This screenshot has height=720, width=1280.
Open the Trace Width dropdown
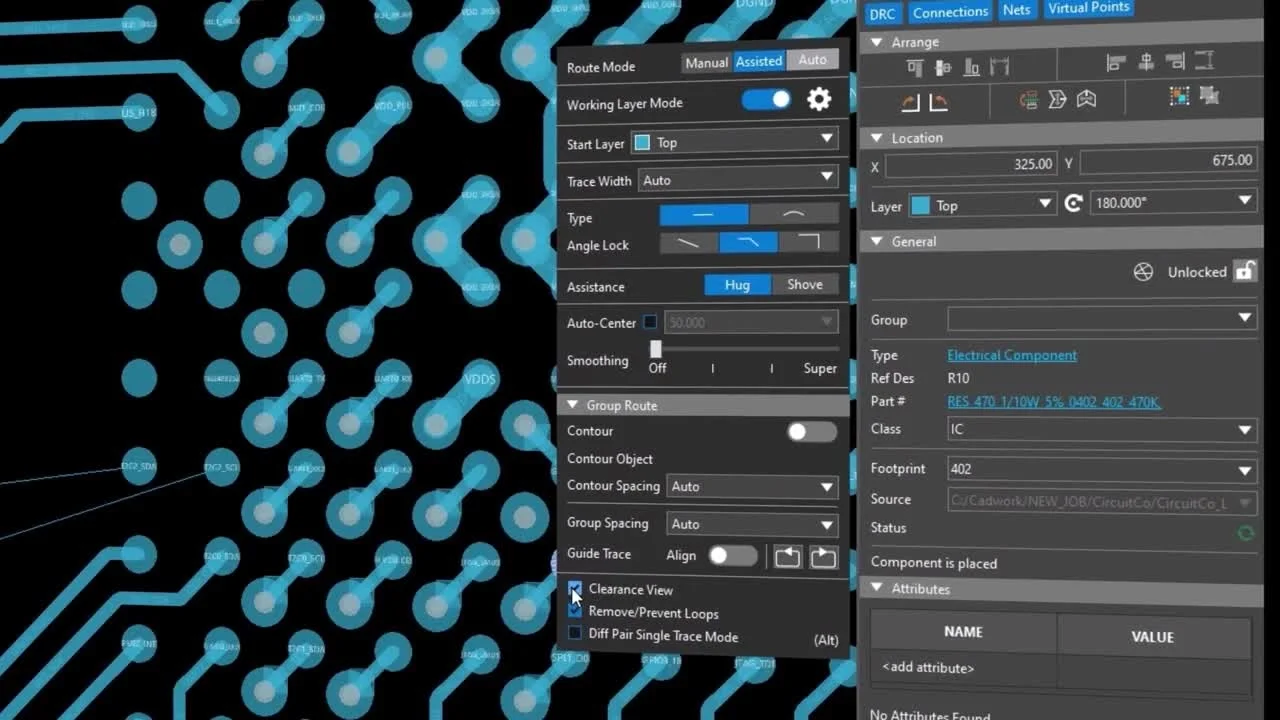(737, 180)
